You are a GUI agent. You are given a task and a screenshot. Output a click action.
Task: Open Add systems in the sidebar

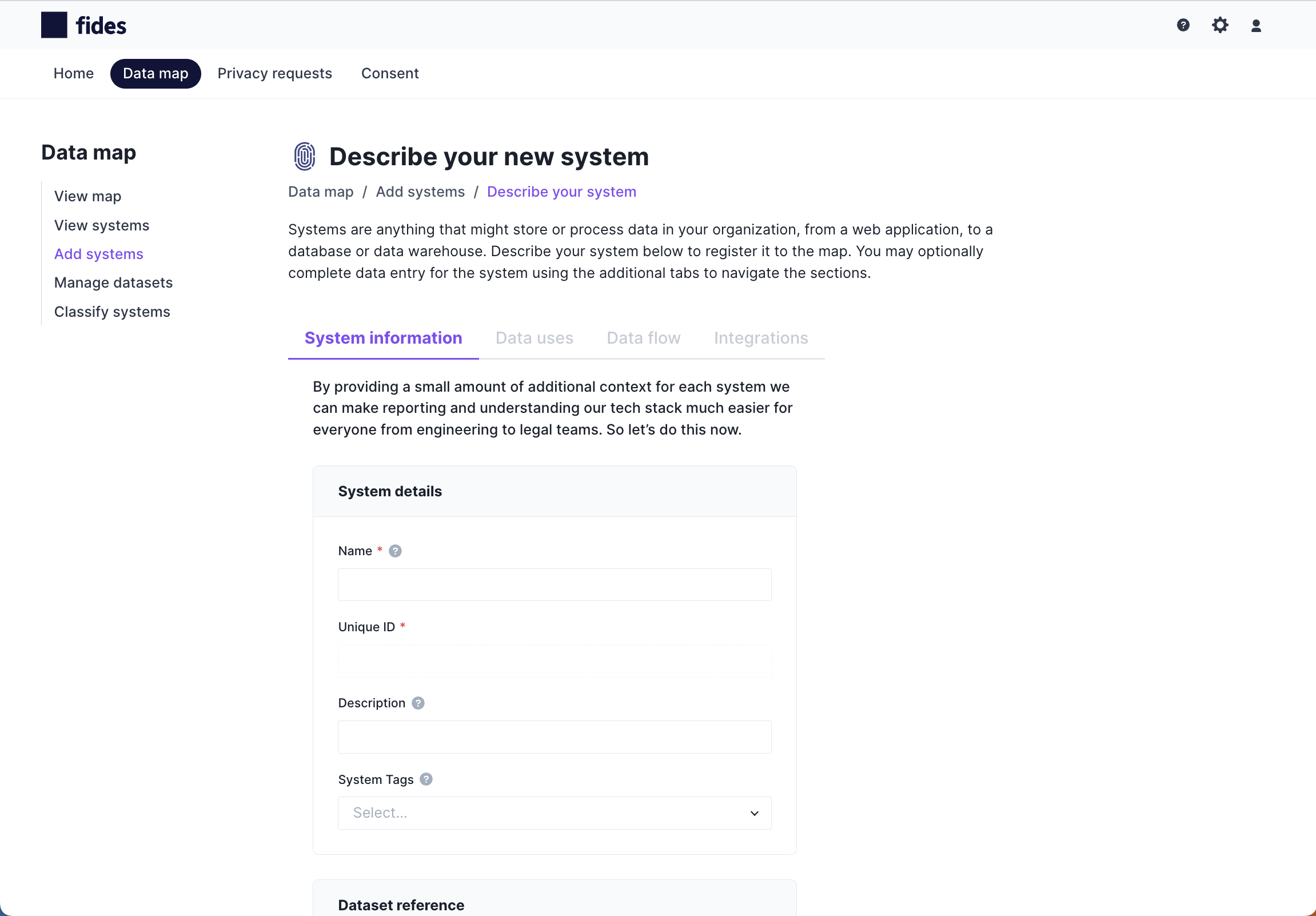(98, 254)
